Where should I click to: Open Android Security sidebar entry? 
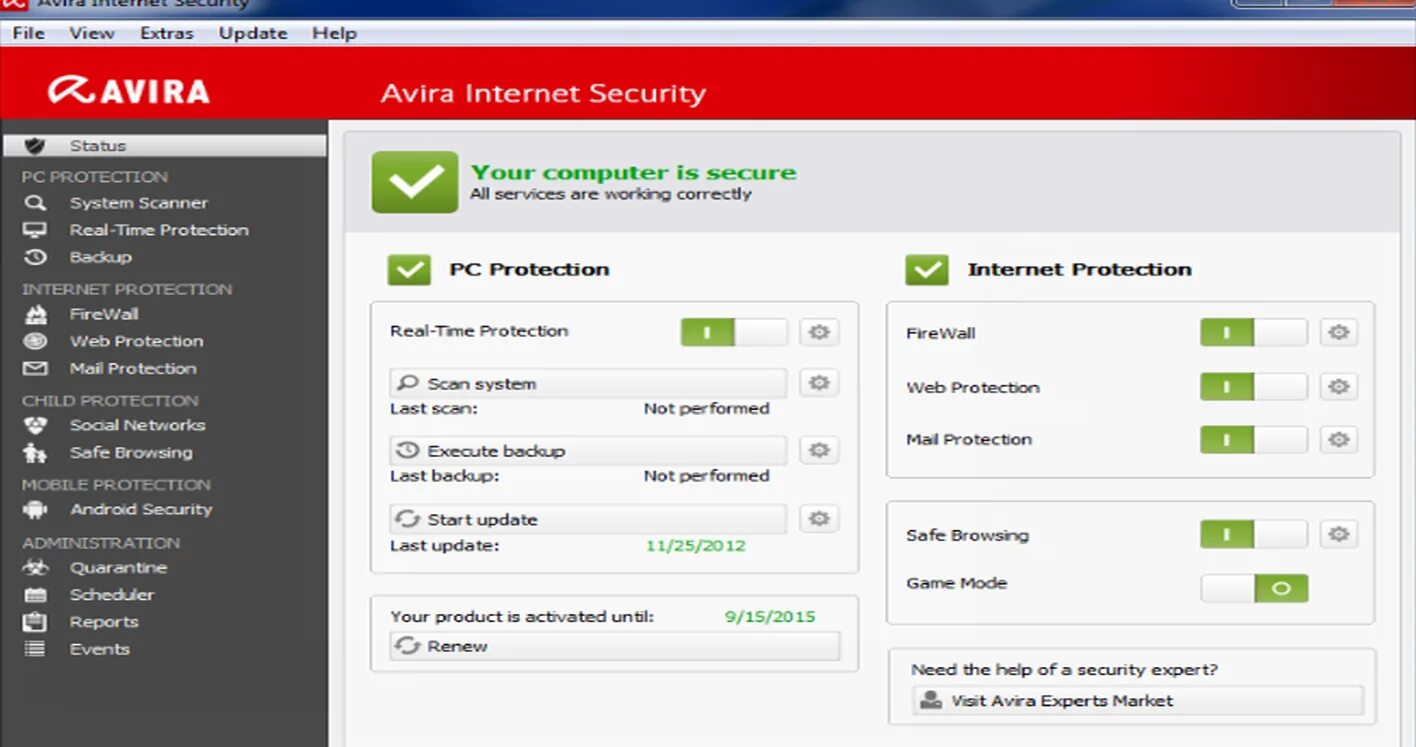tap(141, 509)
